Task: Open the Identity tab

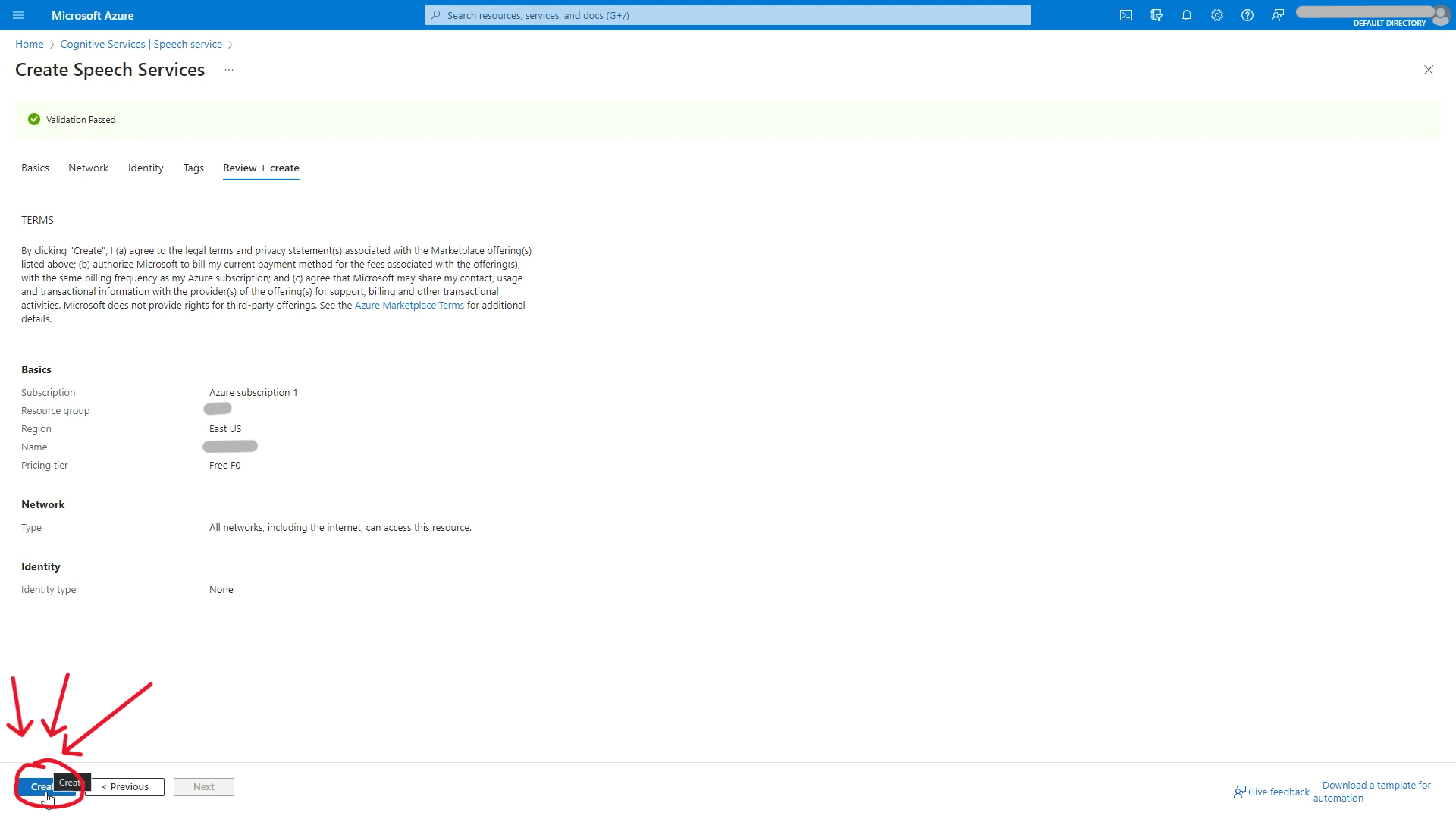Action: 146,168
